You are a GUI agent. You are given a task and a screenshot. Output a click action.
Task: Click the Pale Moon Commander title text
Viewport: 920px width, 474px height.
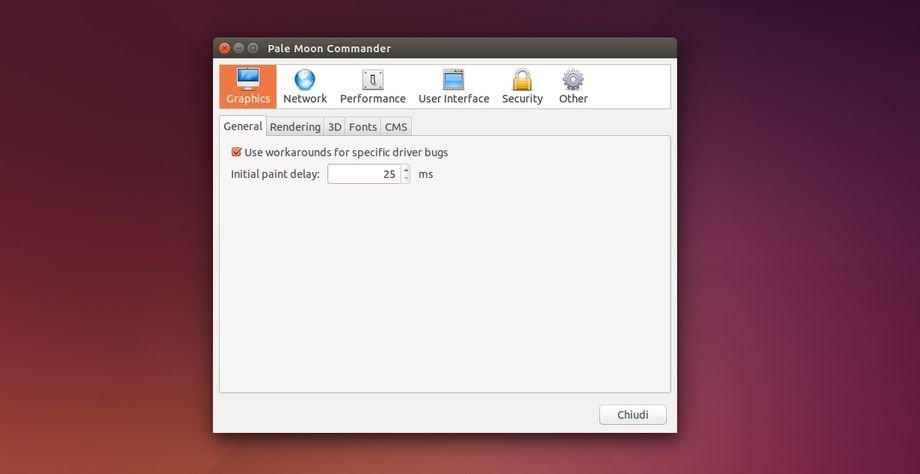pyautogui.click(x=329, y=48)
